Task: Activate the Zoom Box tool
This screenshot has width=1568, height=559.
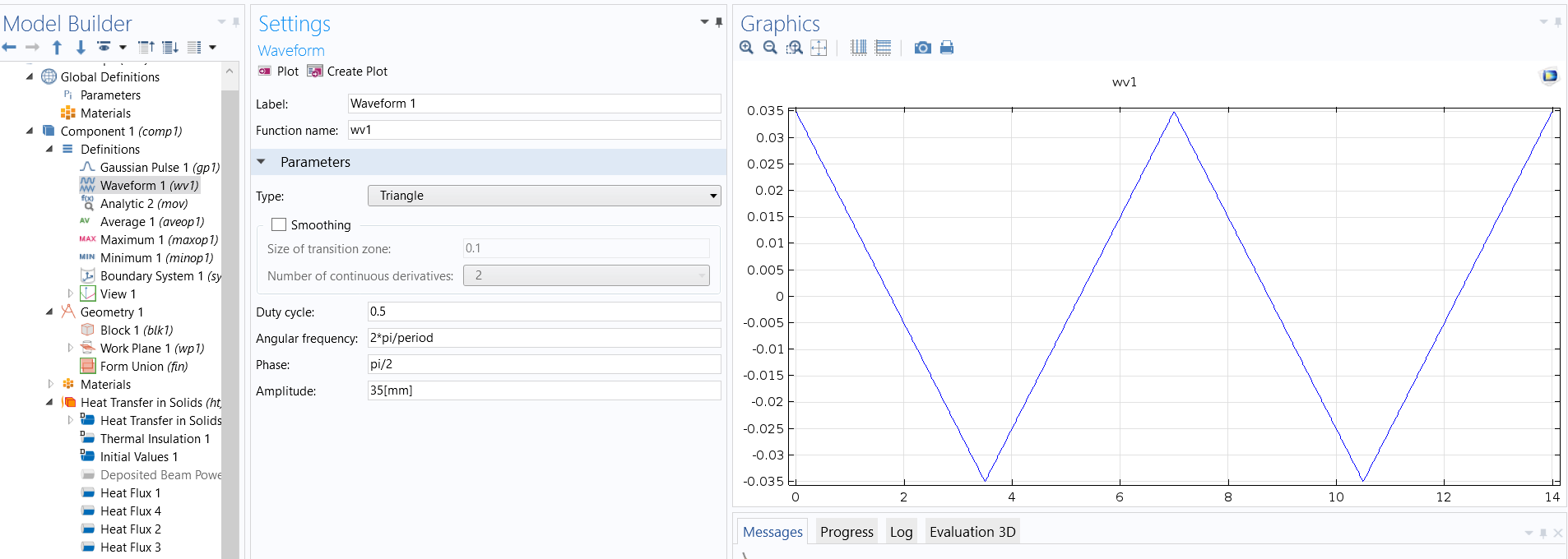Action: coord(794,48)
